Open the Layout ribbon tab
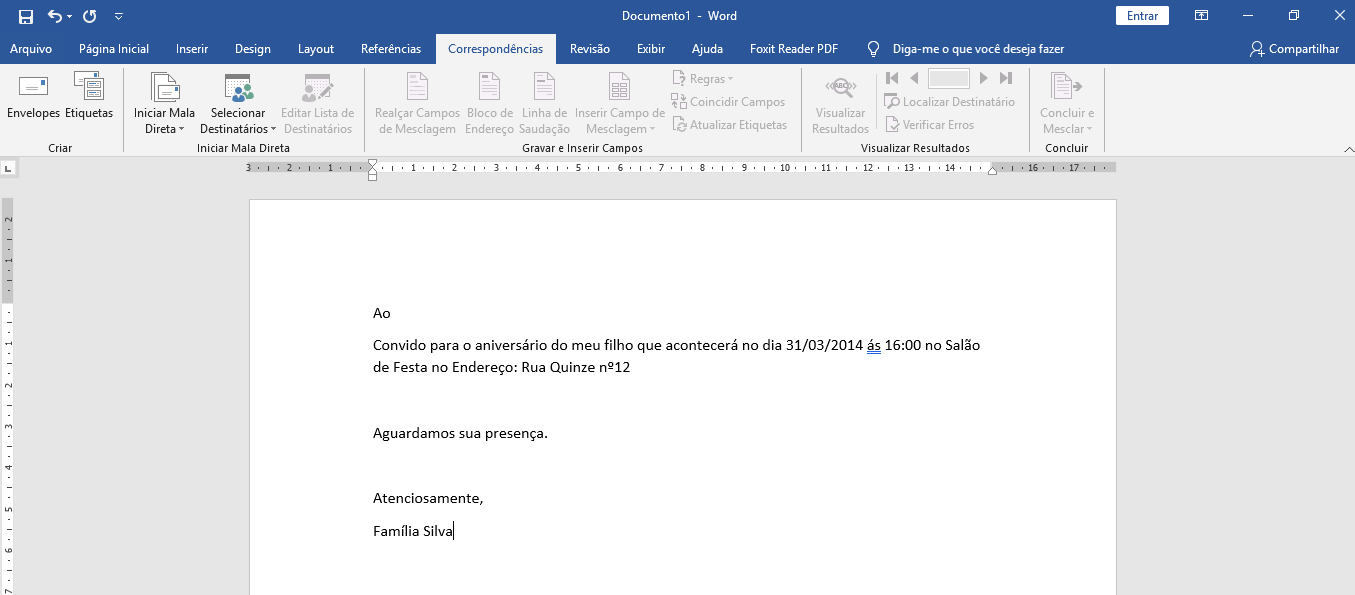 [x=316, y=49]
